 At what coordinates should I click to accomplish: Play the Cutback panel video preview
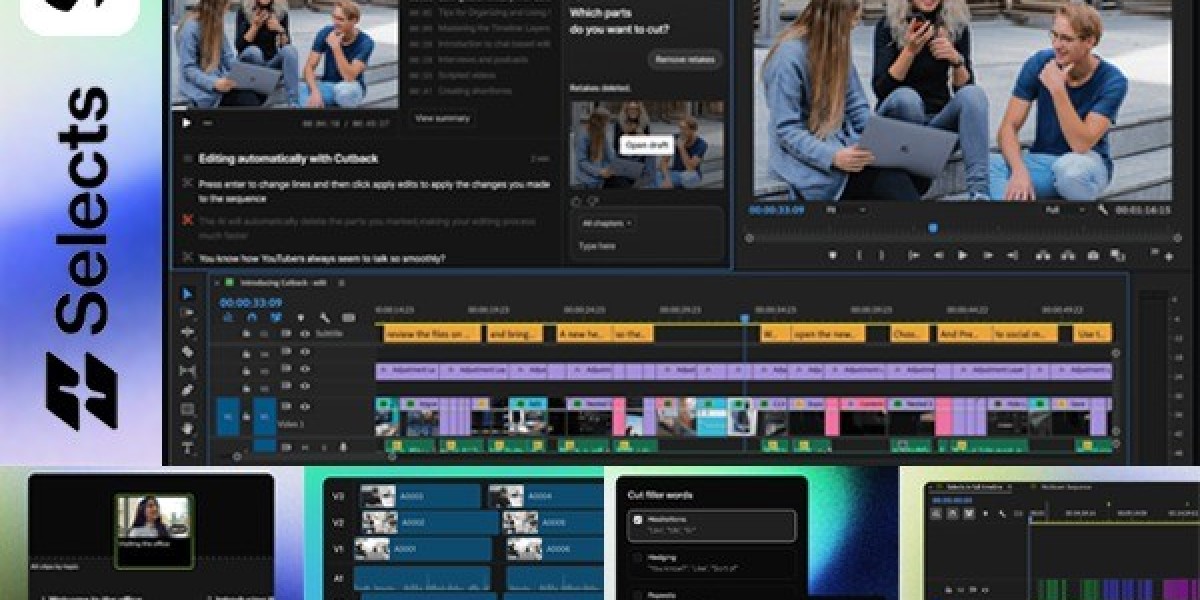point(186,123)
